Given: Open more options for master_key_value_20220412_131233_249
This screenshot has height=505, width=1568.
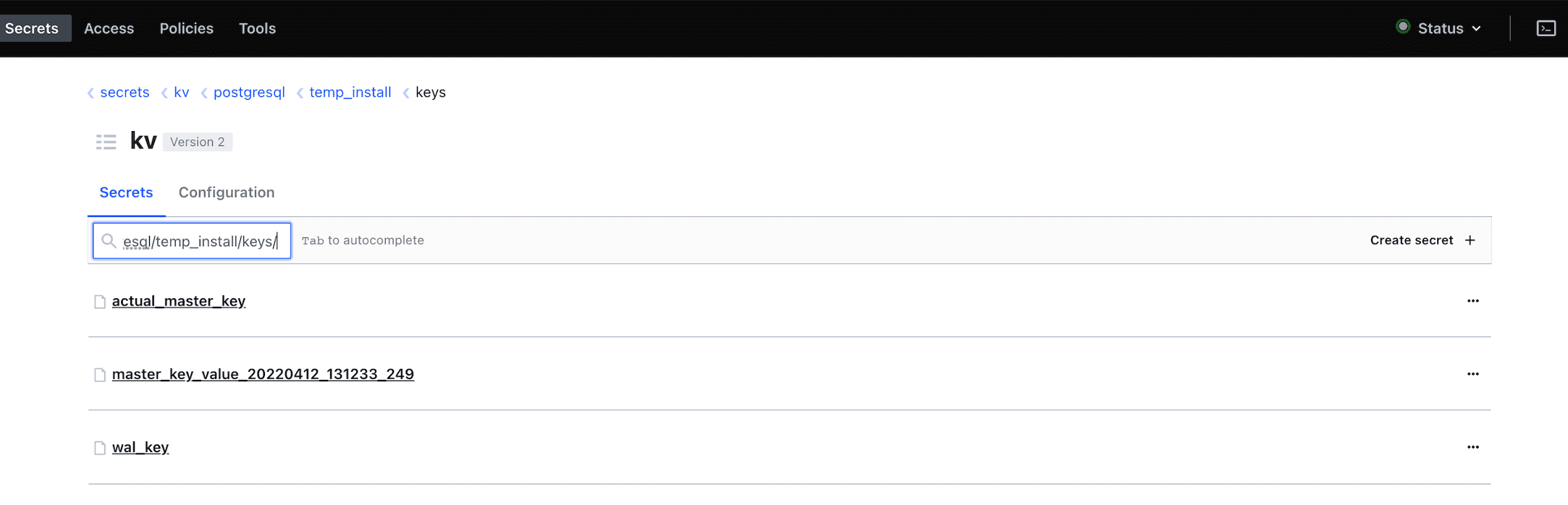Looking at the screenshot, I should [x=1472, y=374].
